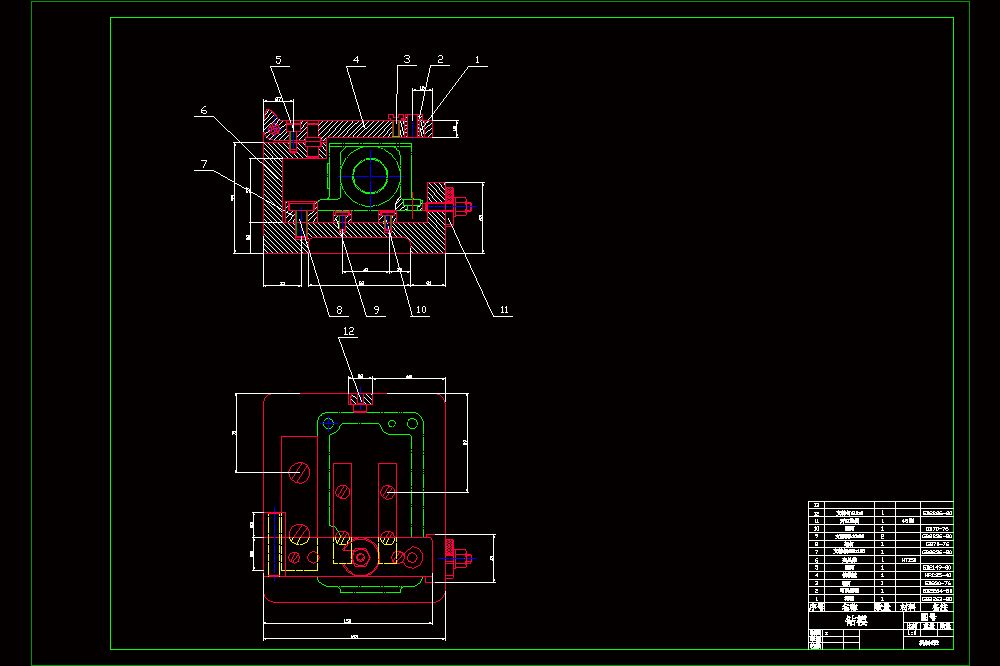Click part callout number 7
The width and height of the screenshot is (1000, 666).
tap(204, 164)
